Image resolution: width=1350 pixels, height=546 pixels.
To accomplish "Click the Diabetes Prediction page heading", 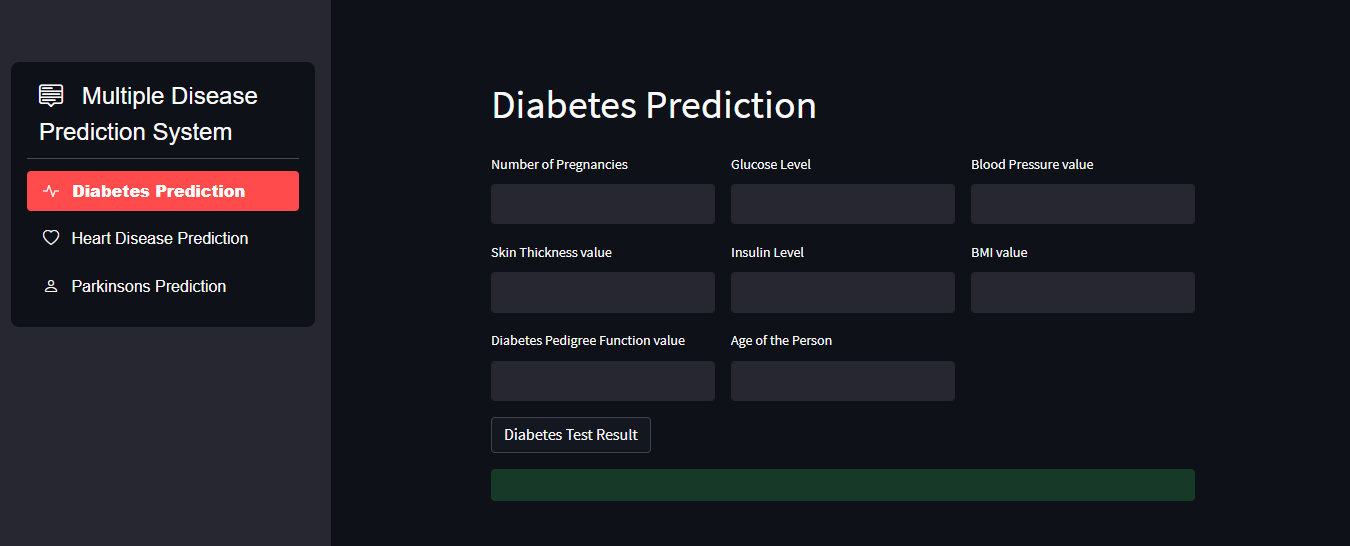I will click(x=654, y=106).
